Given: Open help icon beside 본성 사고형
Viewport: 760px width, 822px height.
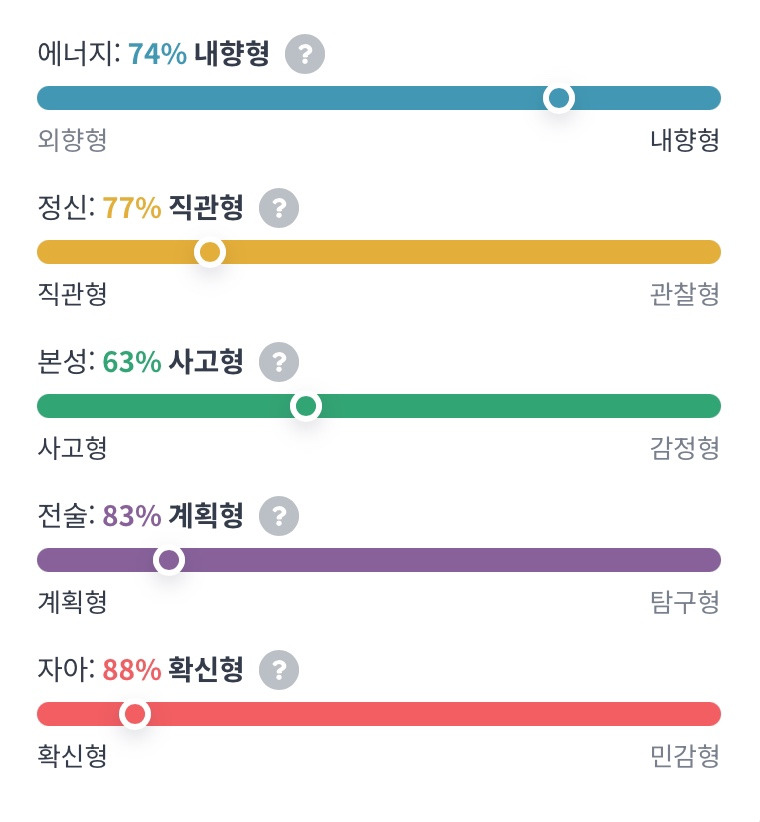Looking at the screenshot, I should (x=279, y=362).
